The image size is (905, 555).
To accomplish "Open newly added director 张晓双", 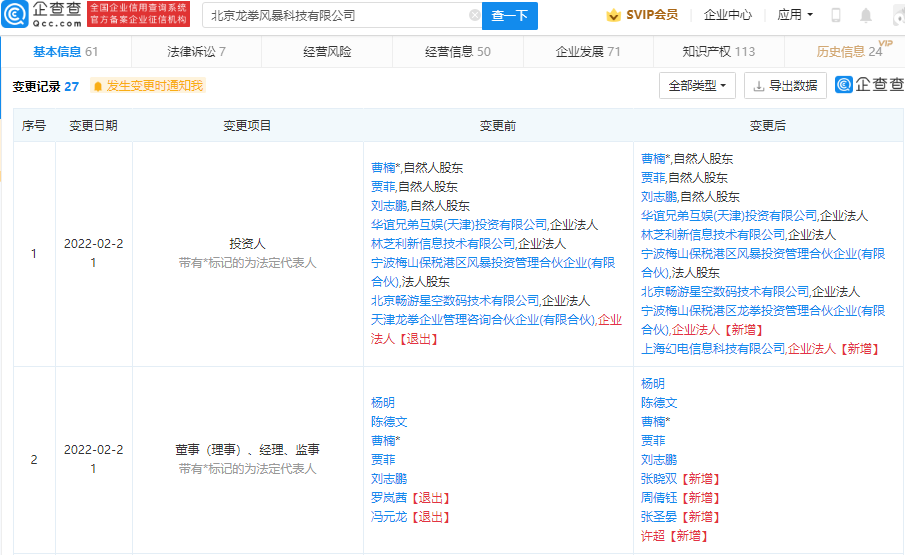I will [x=659, y=479].
